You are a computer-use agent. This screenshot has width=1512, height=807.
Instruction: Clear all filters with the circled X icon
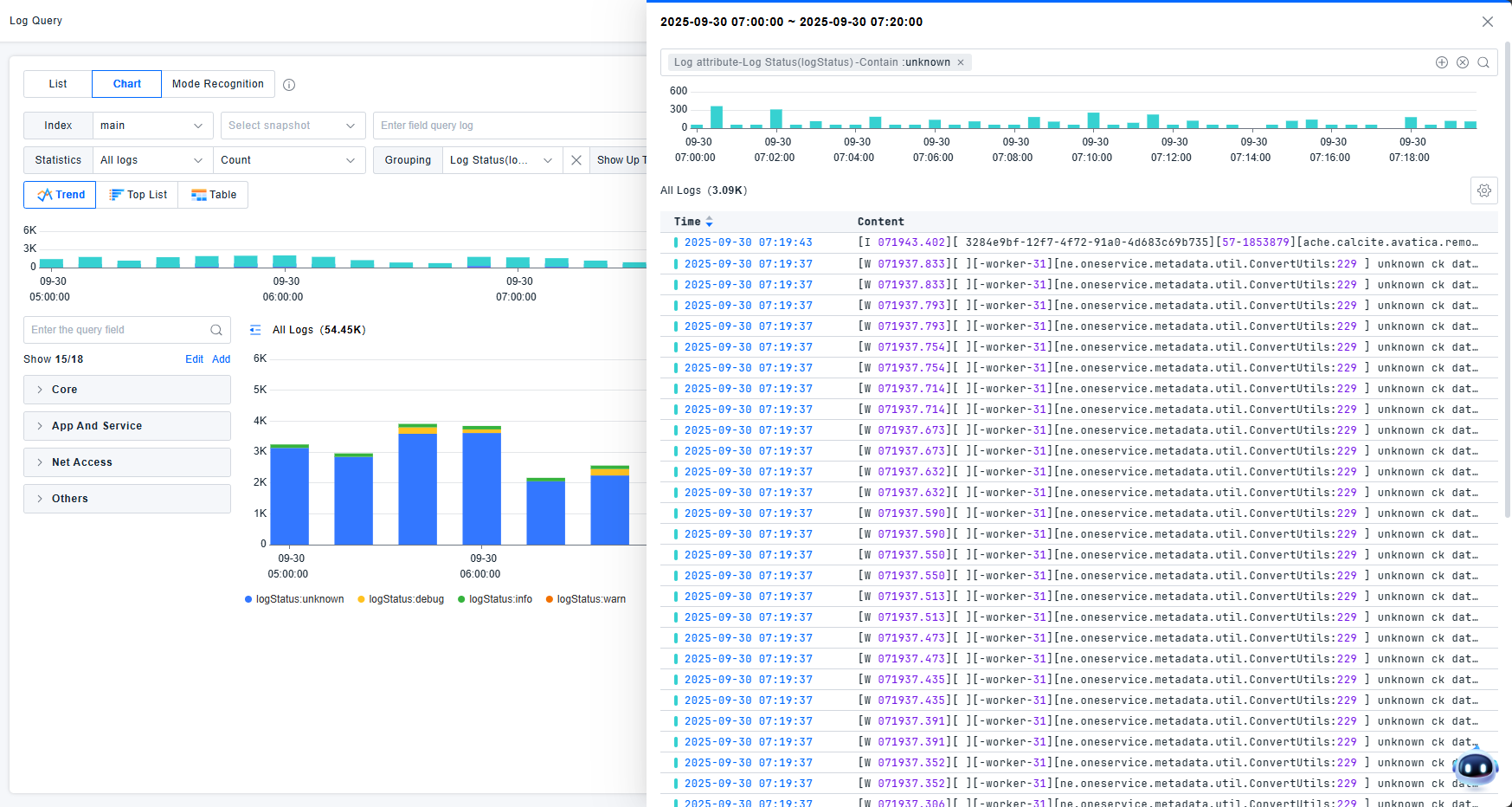point(1462,62)
